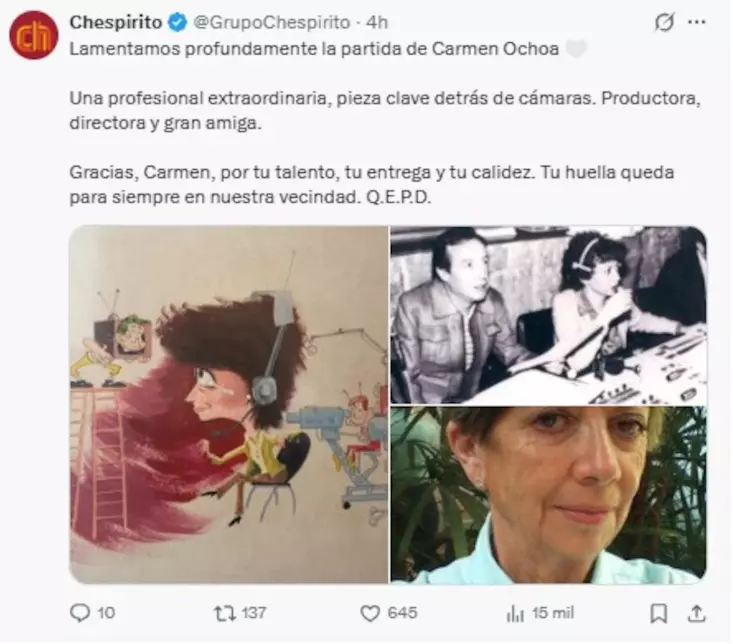Click the repost arrows icon
The width and height of the screenshot is (733, 644).
pos(224,613)
